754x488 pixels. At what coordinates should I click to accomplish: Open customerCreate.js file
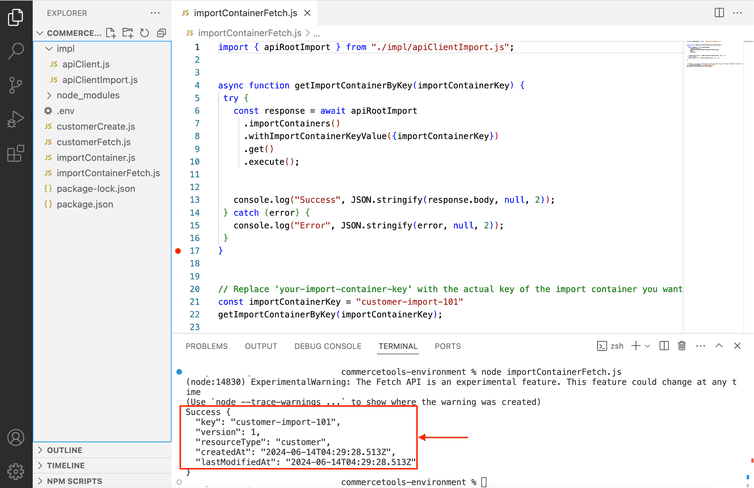click(95, 126)
